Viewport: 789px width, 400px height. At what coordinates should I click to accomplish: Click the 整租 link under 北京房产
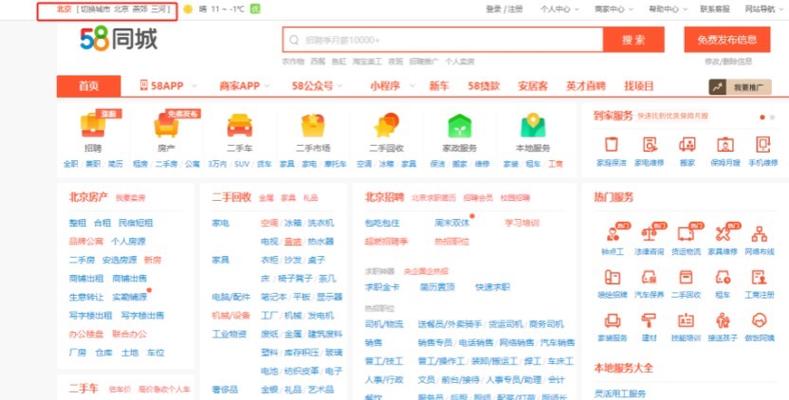77,223
